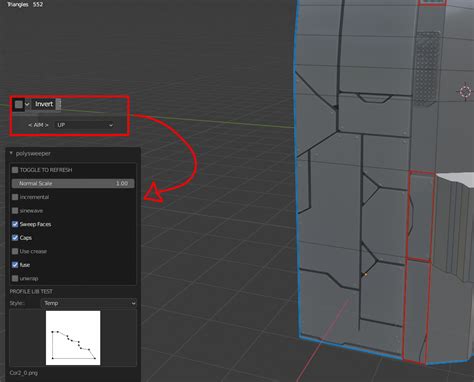Click the gray square icon left of Invert
The height and width of the screenshot is (382, 474).
19,104
